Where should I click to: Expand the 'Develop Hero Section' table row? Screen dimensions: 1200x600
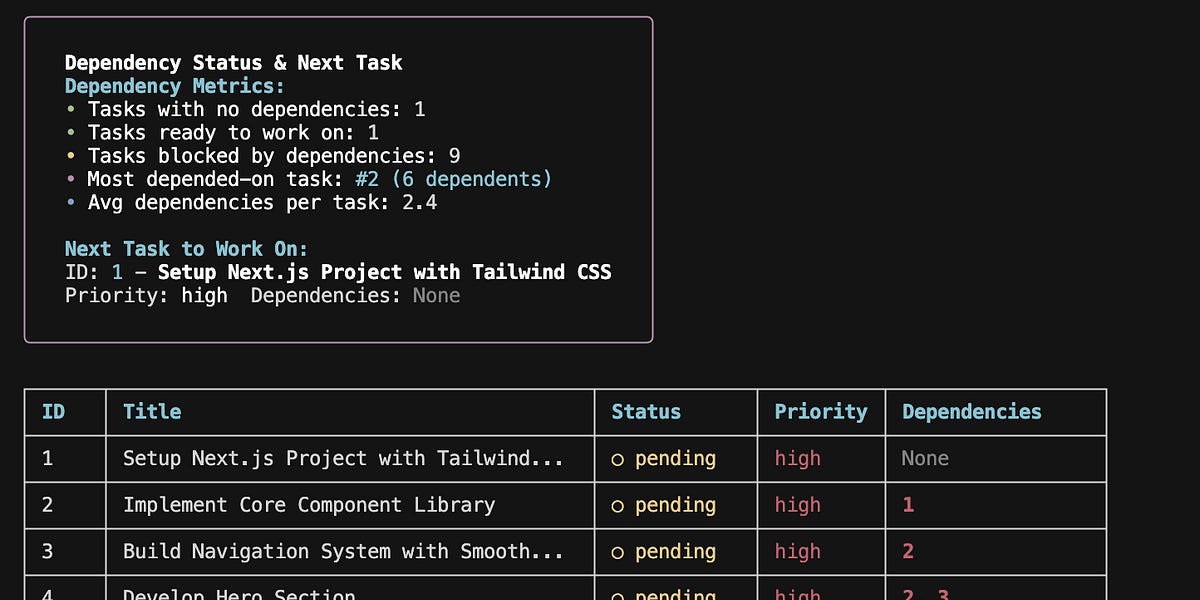[238, 592]
